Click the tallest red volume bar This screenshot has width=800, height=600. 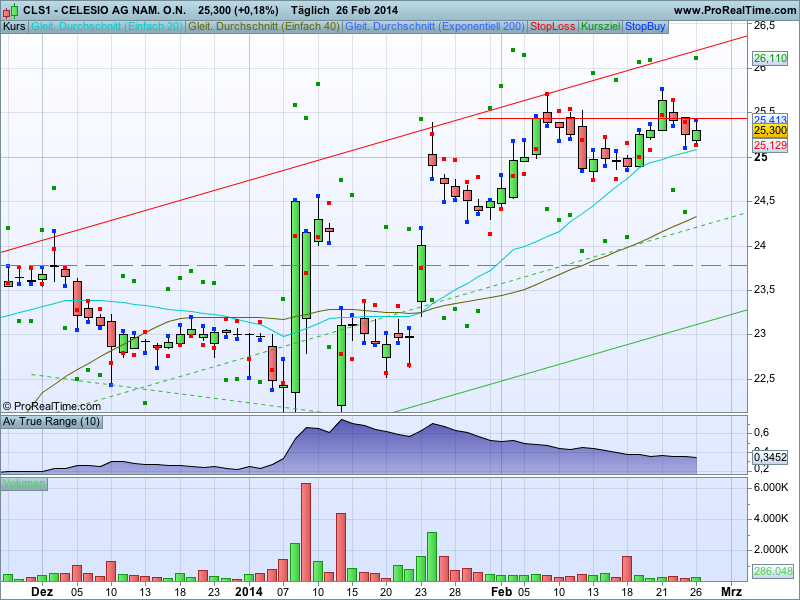click(306, 532)
